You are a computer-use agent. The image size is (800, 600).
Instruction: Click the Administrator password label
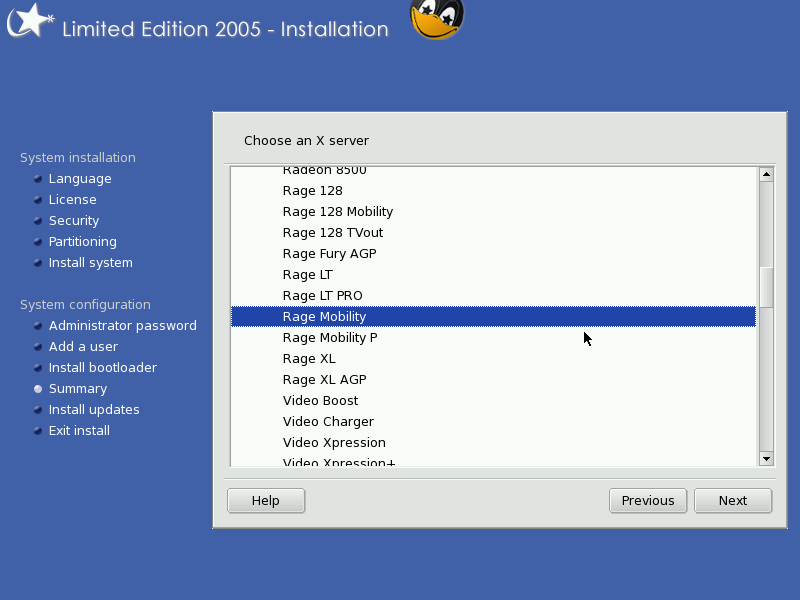[122, 326]
